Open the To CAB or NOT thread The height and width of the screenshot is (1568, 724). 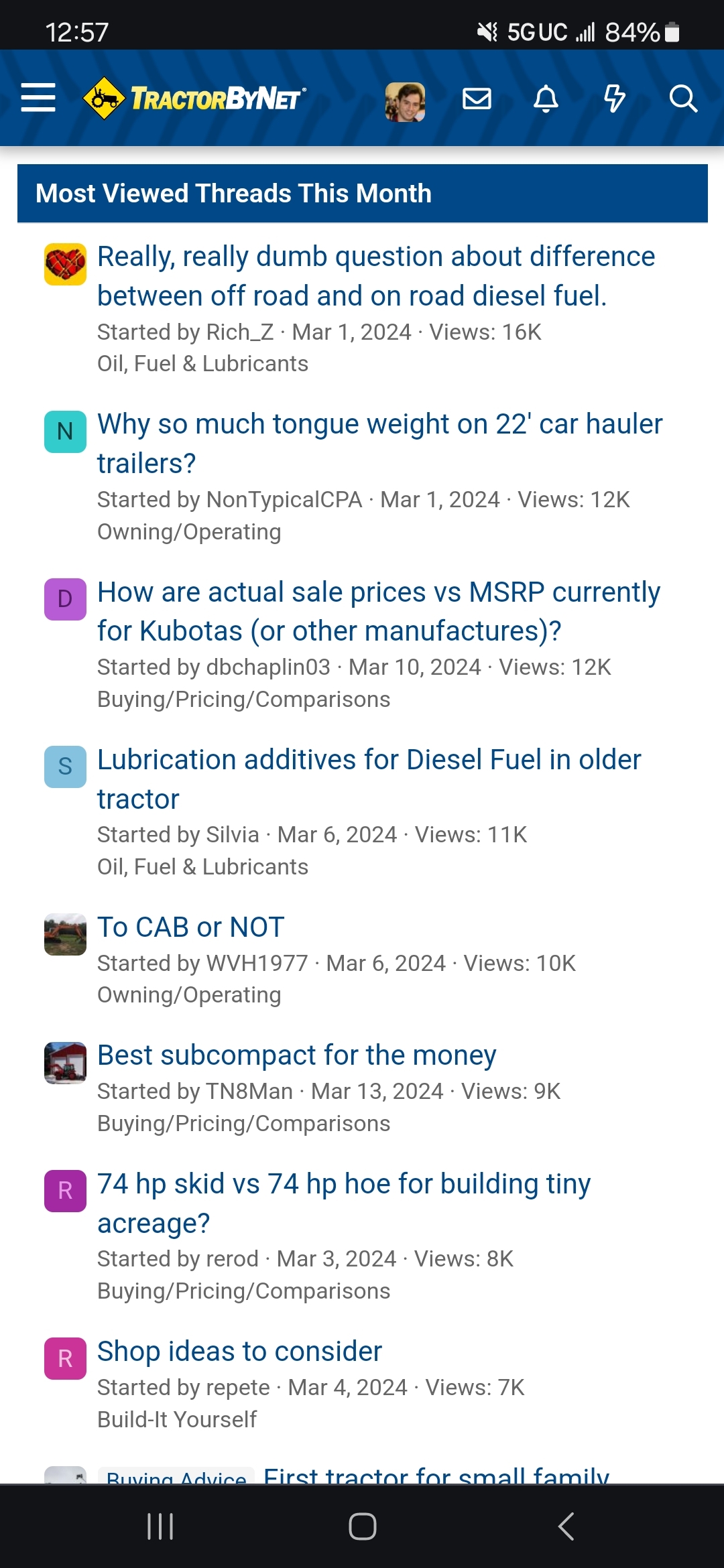click(x=191, y=927)
